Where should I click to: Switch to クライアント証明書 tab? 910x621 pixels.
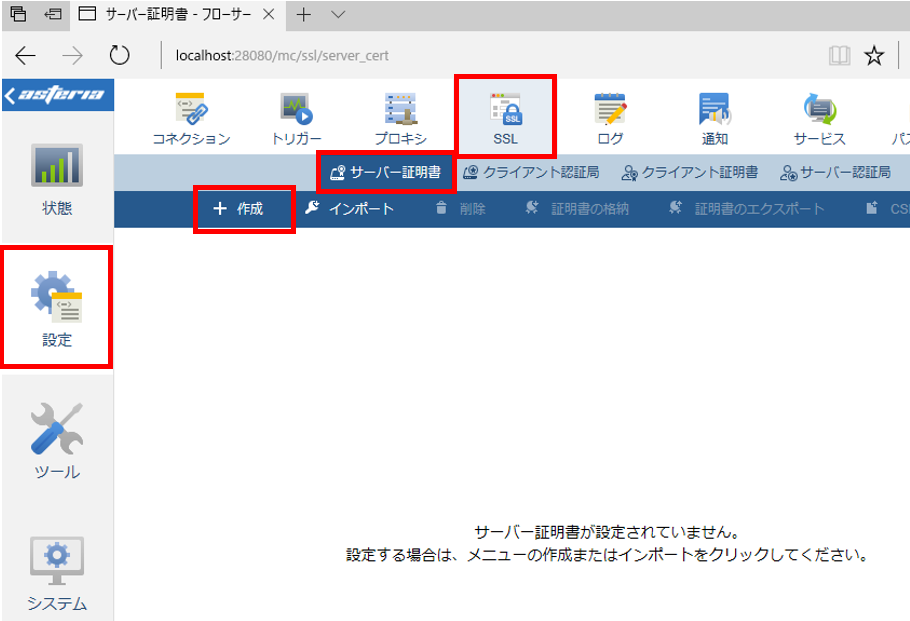tap(689, 172)
